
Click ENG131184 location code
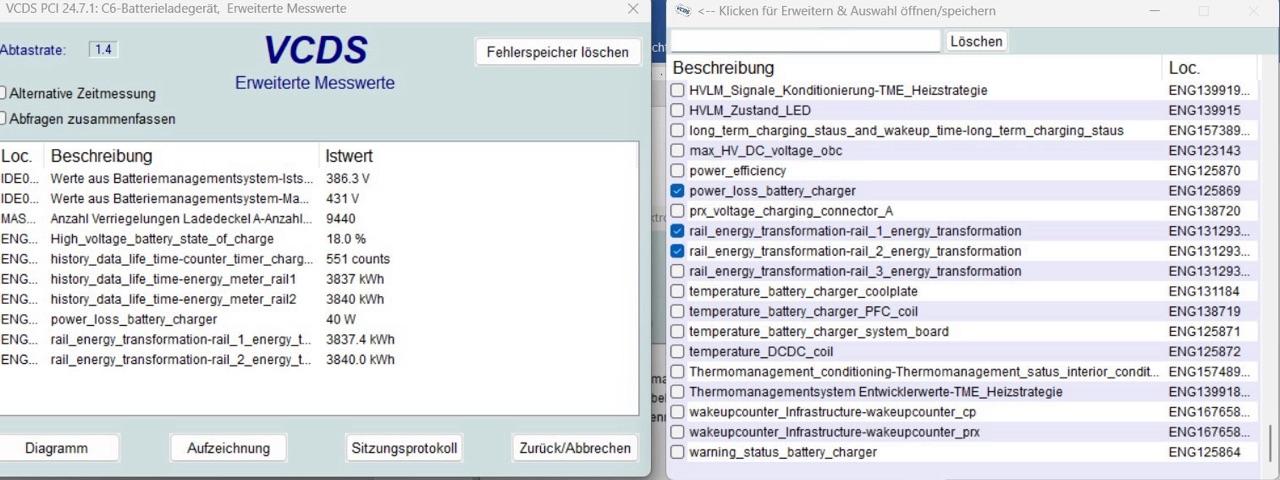1204,291
